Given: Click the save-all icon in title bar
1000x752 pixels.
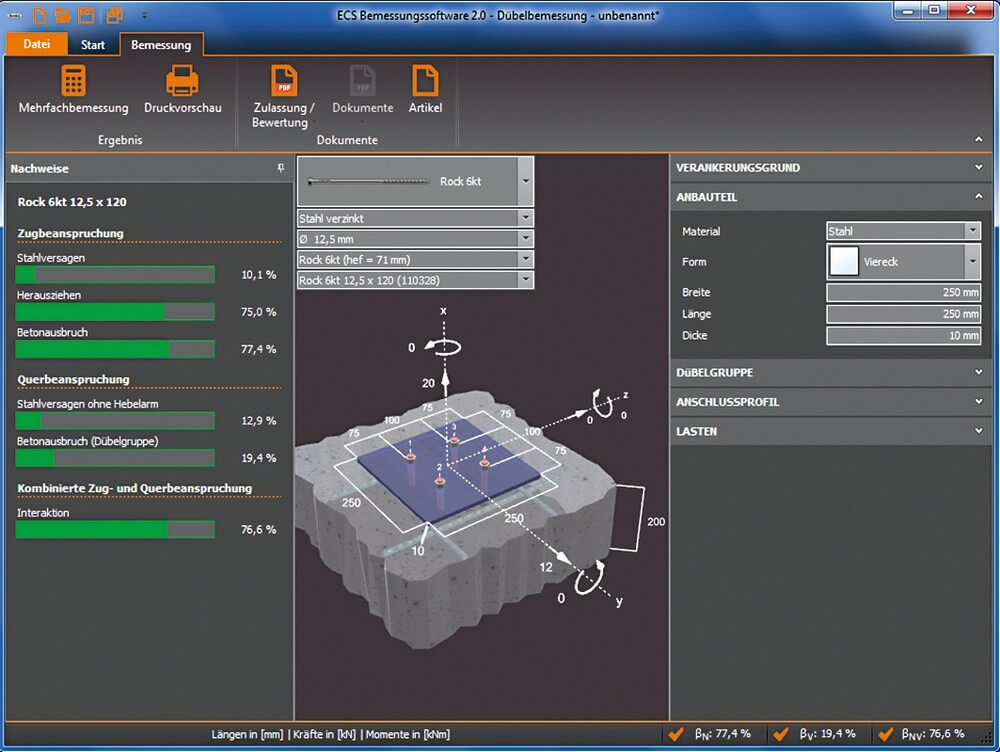Looking at the screenshot, I should tap(114, 15).
